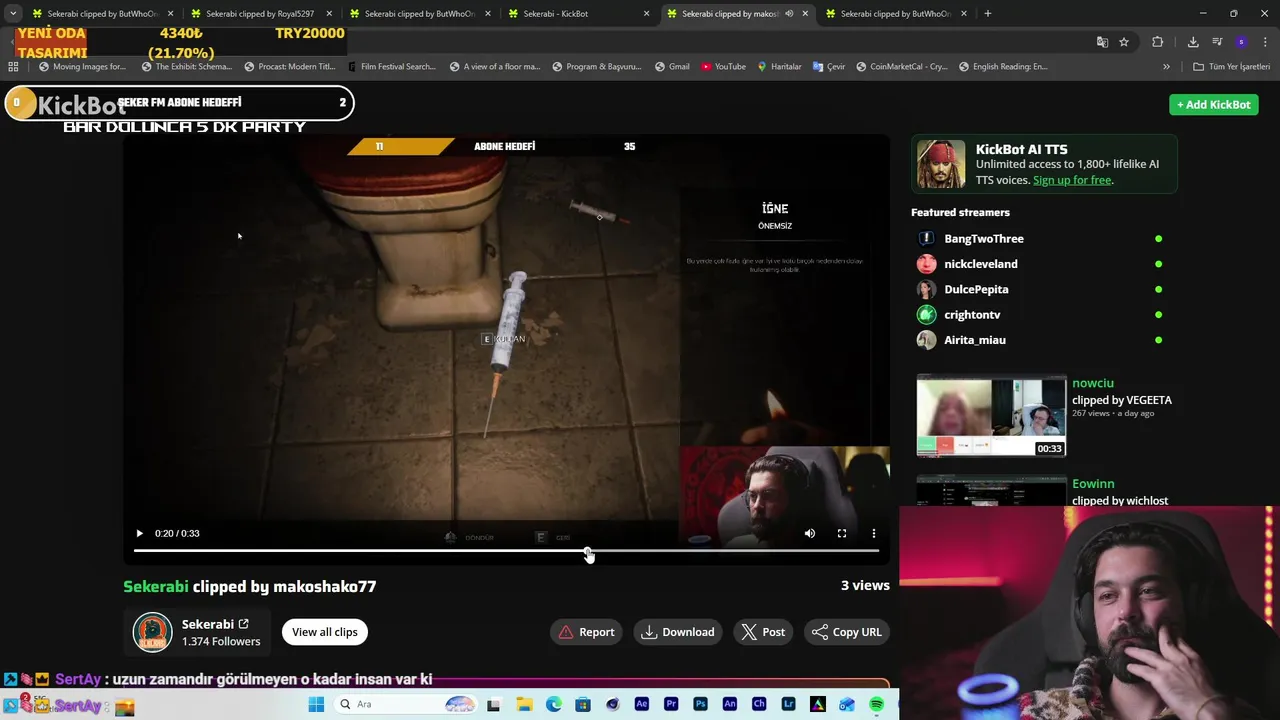This screenshot has height=720, width=1280.
Task: Open nickcleveland in featured streamers
Action: pyautogui.click(x=981, y=264)
